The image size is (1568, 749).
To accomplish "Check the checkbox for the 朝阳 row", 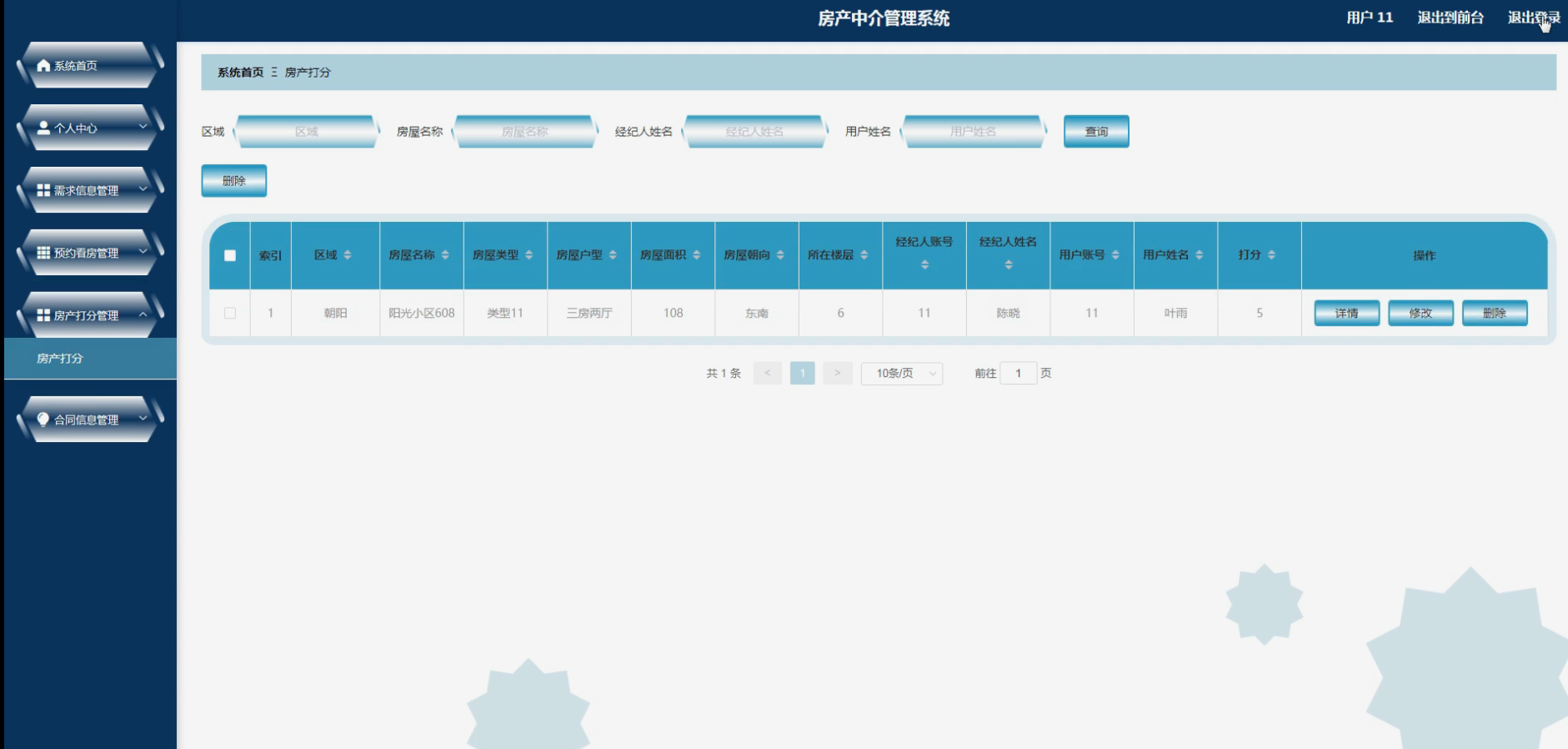I will pos(230,314).
